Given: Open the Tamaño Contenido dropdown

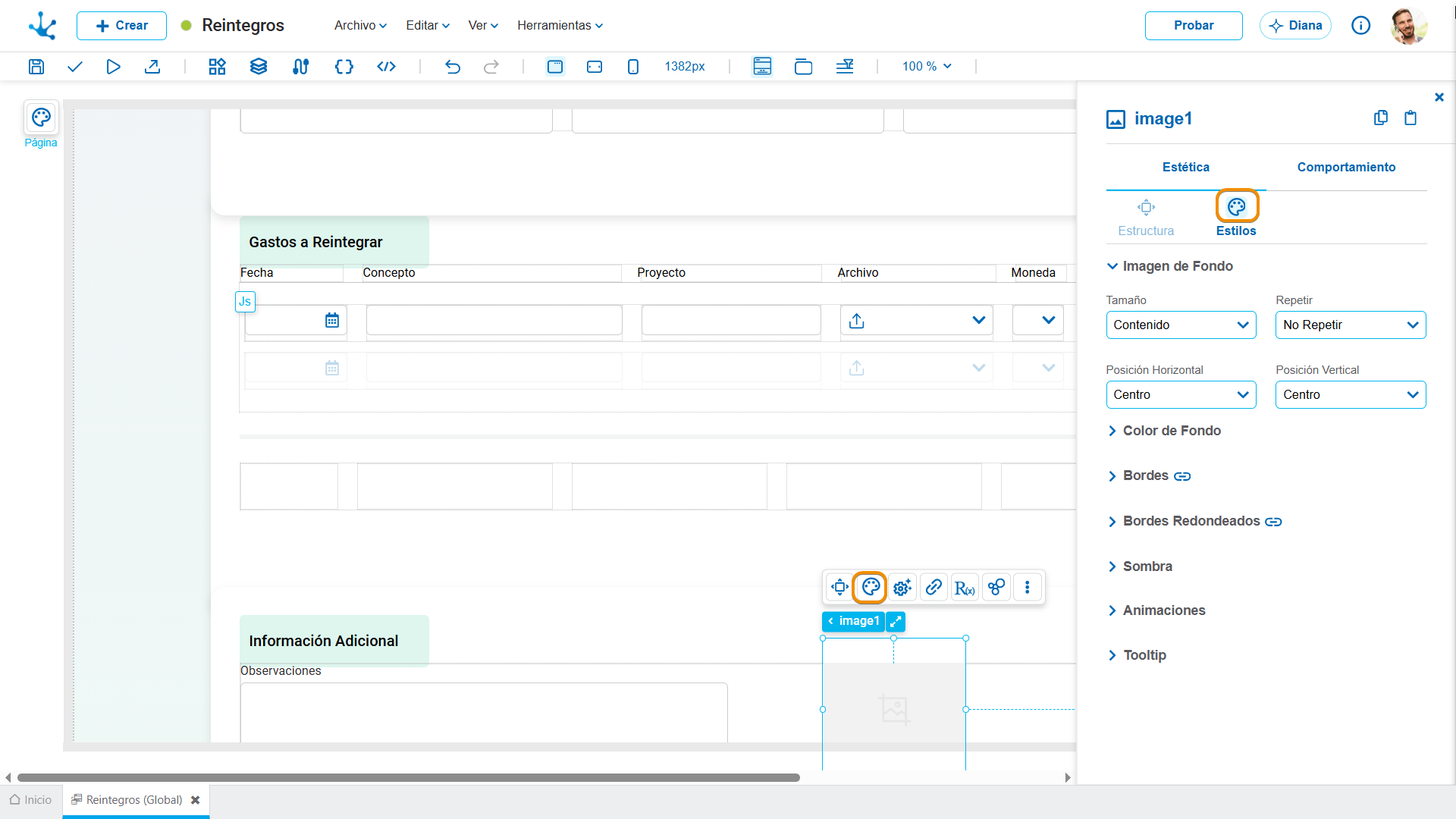Looking at the screenshot, I should 1181,325.
